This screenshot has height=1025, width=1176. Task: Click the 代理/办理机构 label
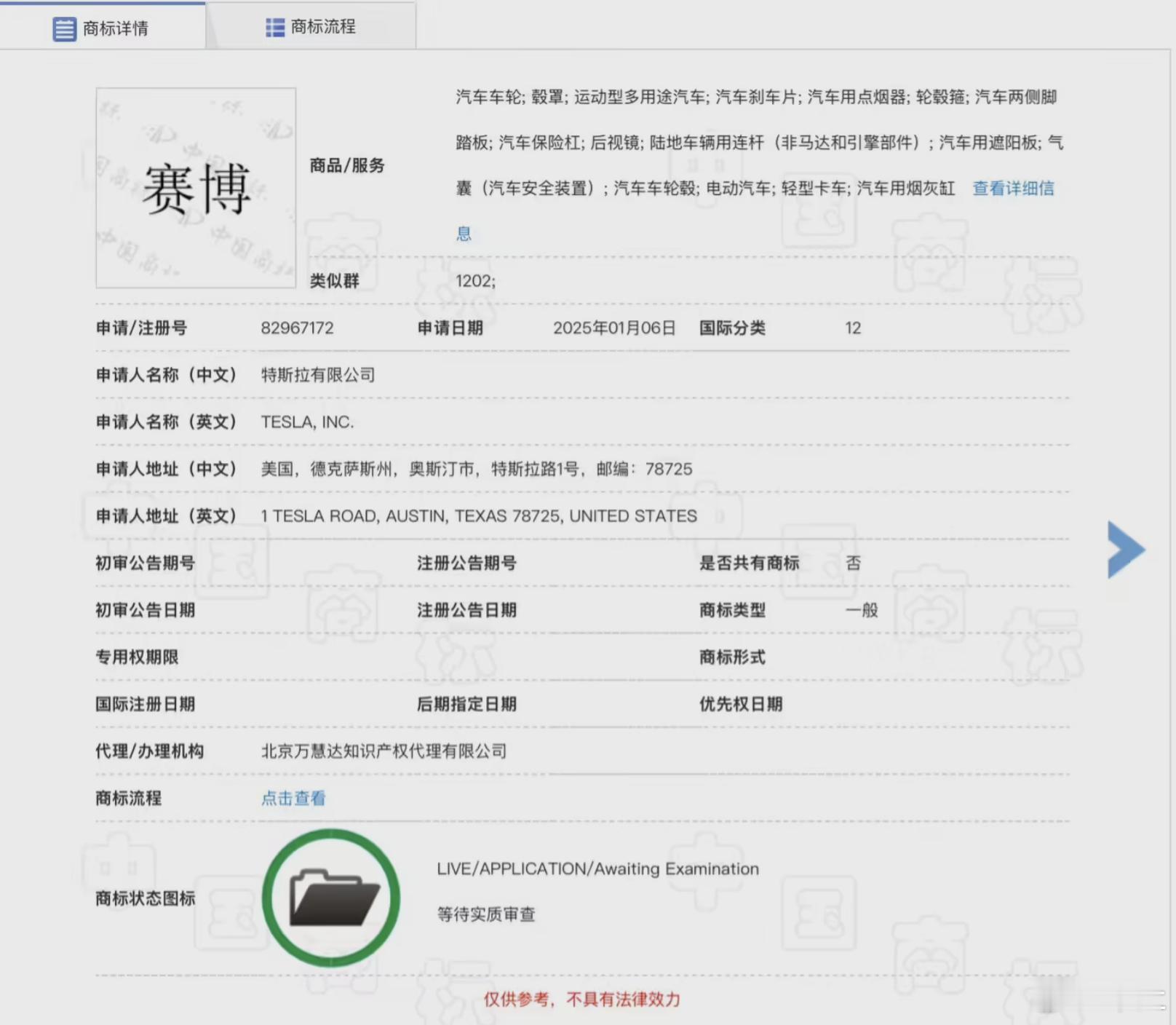[x=149, y=751]
